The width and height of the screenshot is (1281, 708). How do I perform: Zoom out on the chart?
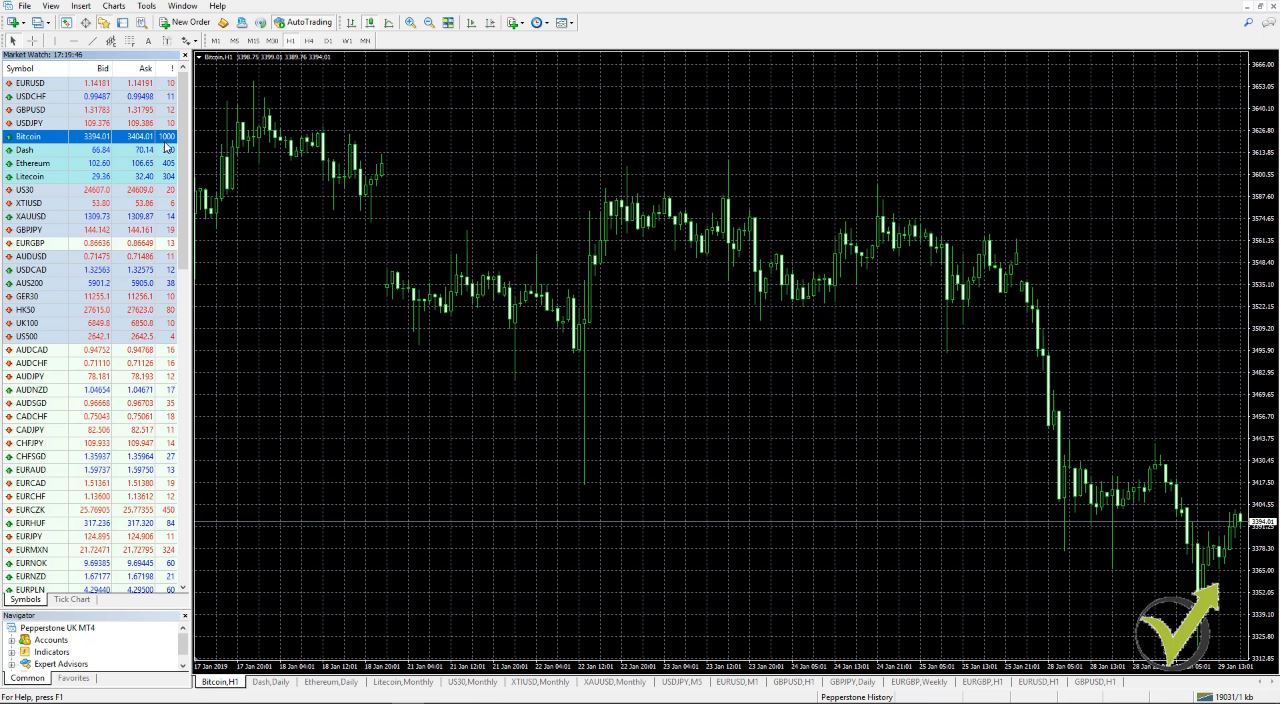click(x=429, y=22)
